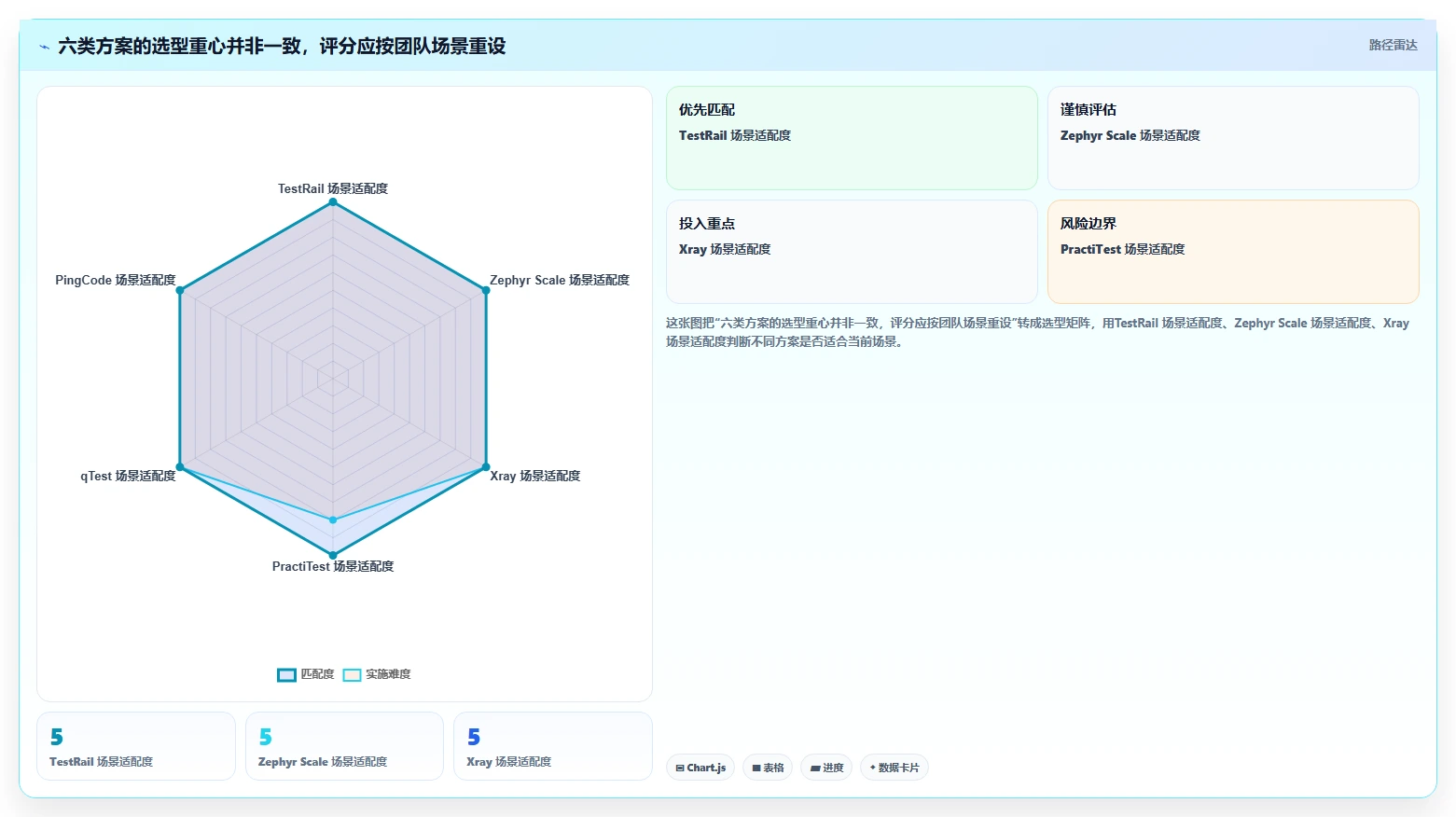
Task: Click 'PractiTest 场景适配度' in 风险边界 card
Action: (1122, 249)
